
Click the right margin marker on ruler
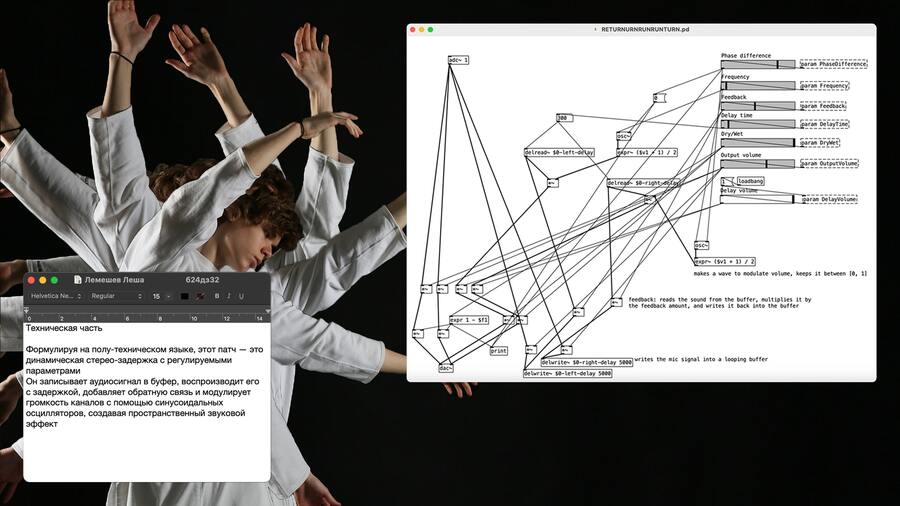pos(267,312)
